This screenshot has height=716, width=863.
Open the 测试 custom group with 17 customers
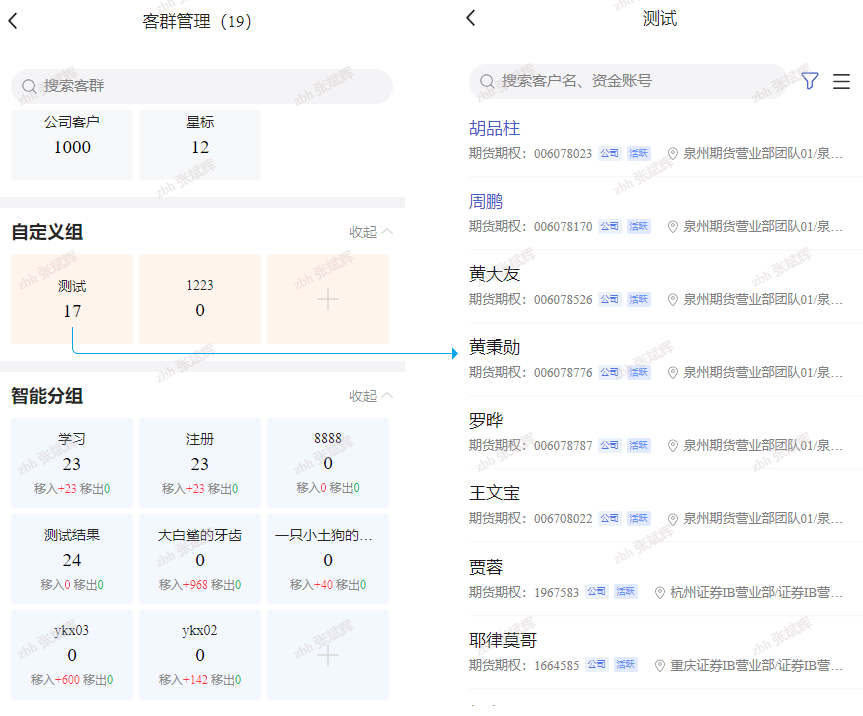72,299
